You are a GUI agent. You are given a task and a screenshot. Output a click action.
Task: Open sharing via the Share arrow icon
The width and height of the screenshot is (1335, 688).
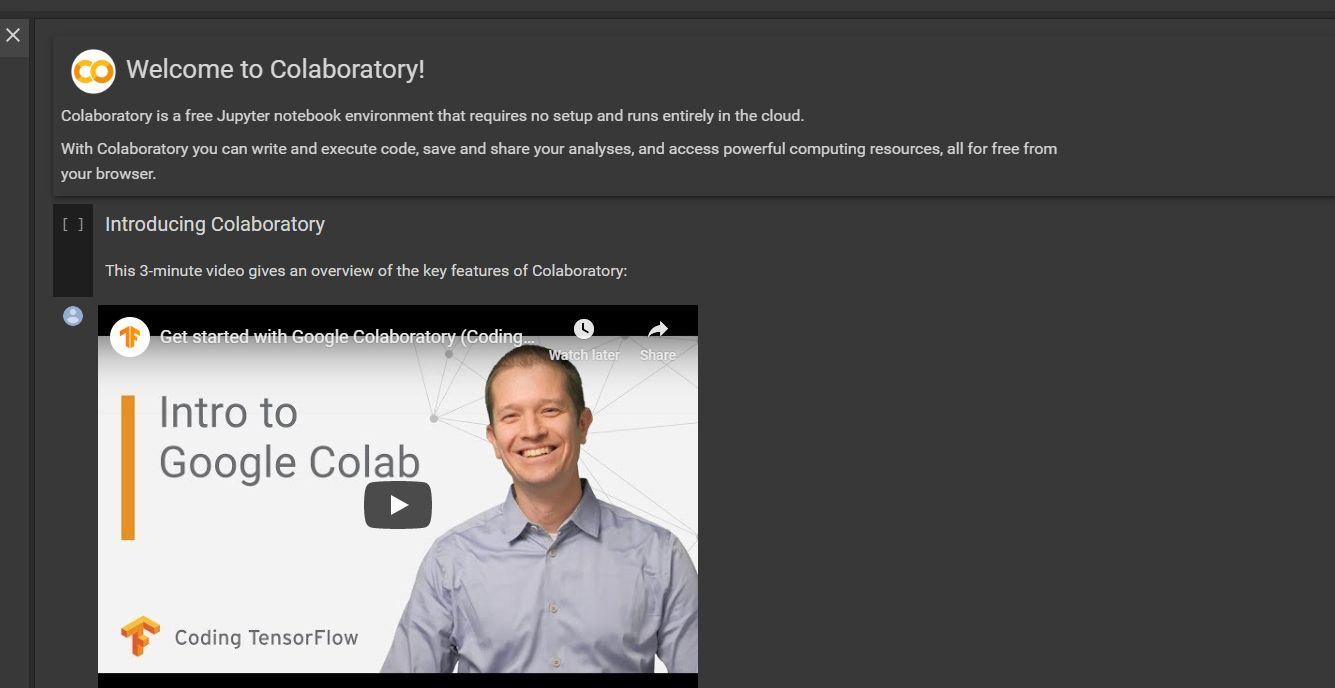click(x=657, y=330)
